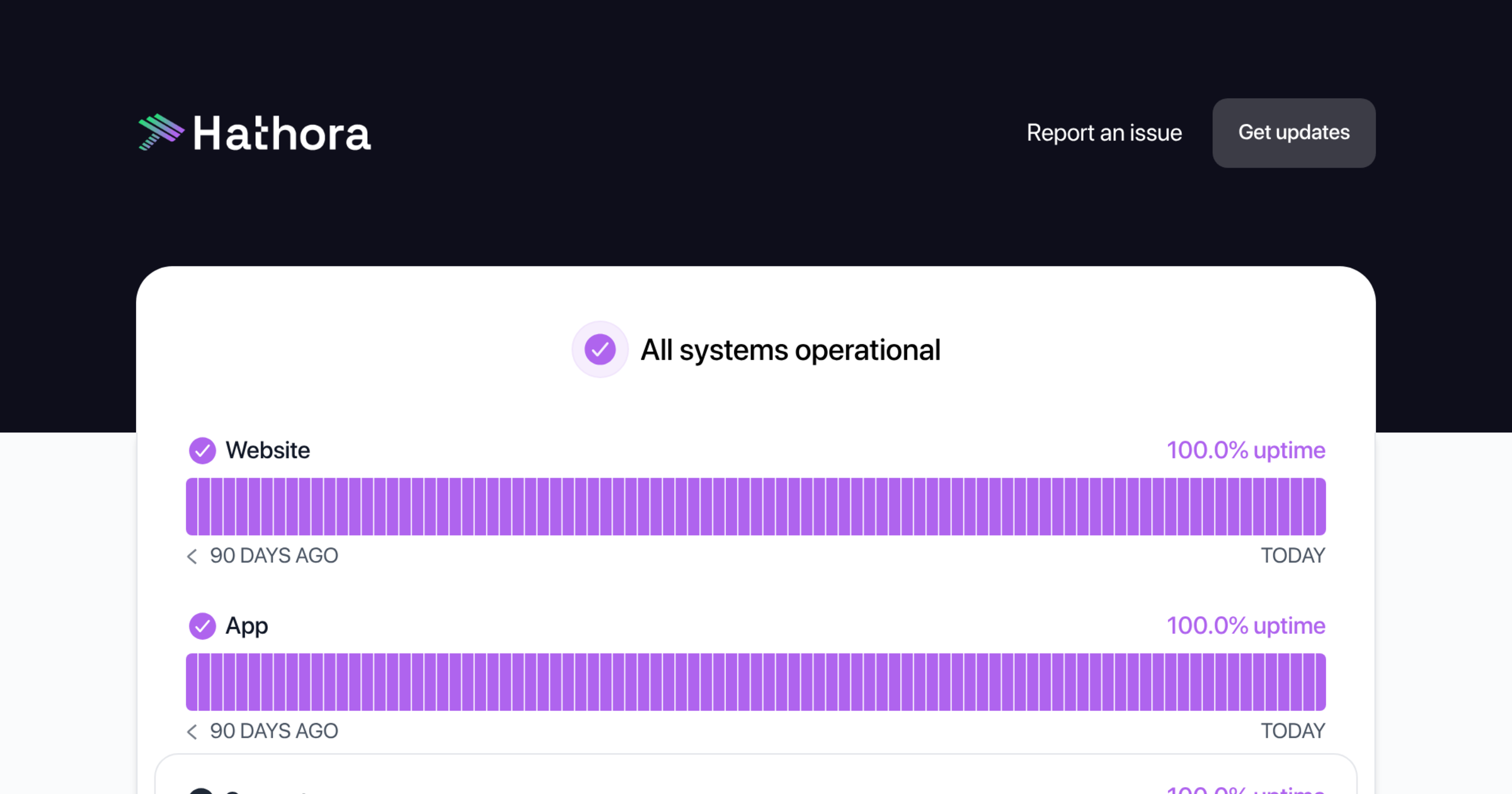The height and width of the screenshot is (794, 1512).
Task: Click the All systems operational heading
Action: (790, 350)
